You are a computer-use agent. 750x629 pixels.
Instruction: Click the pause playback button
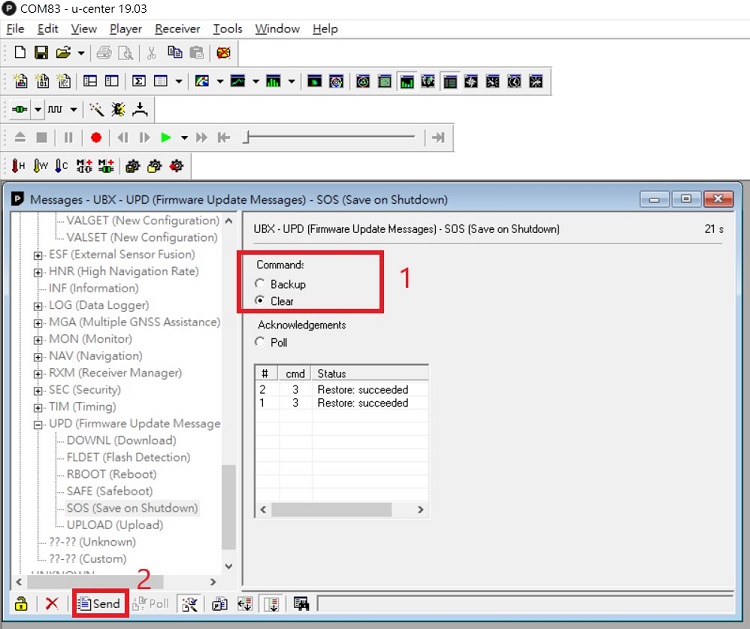(68, 138)
